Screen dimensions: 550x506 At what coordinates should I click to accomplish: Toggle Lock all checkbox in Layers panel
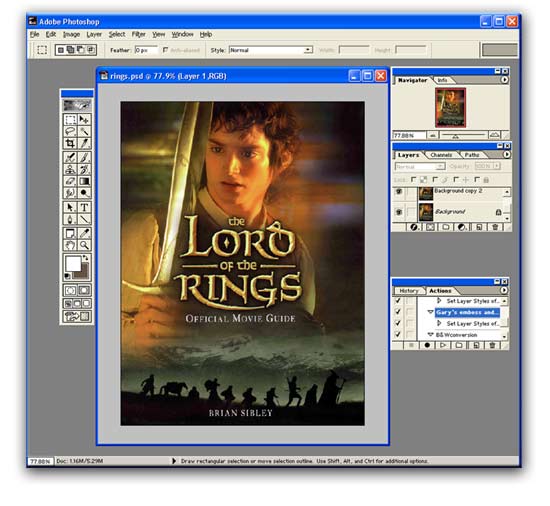477,180
